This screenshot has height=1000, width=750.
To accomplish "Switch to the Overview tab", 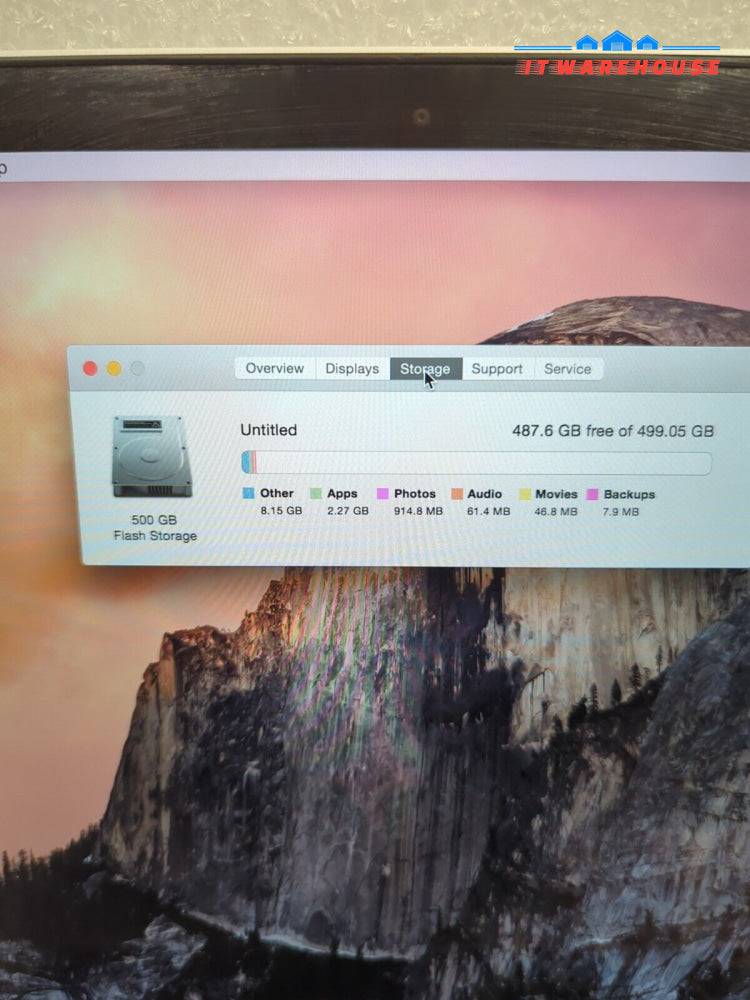I will point(274,369).
